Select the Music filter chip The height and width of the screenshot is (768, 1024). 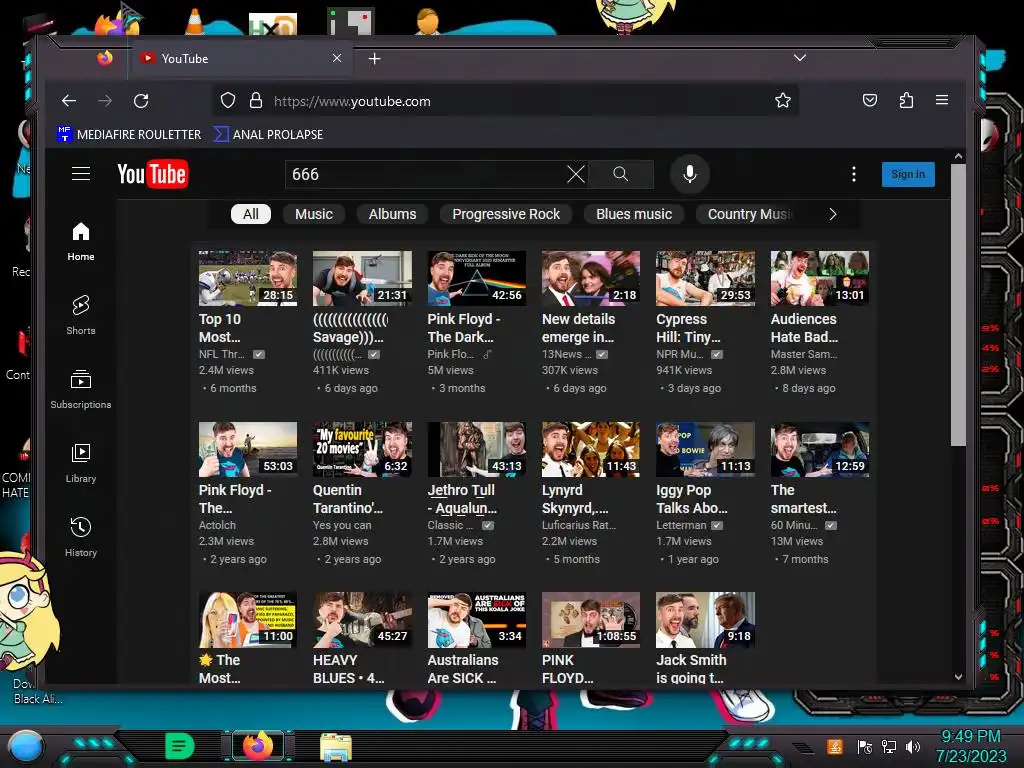(x=314, y=214)
